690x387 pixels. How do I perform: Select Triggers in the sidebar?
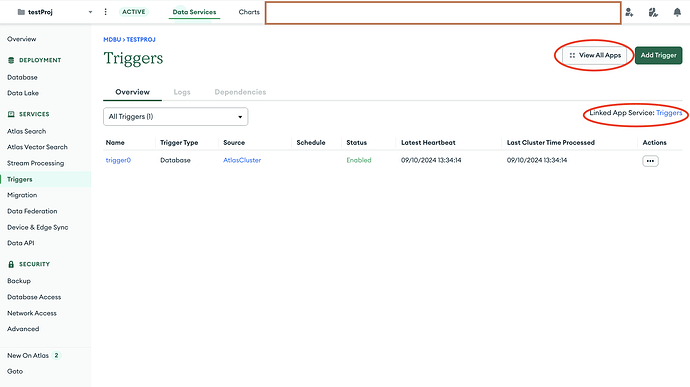20,179
